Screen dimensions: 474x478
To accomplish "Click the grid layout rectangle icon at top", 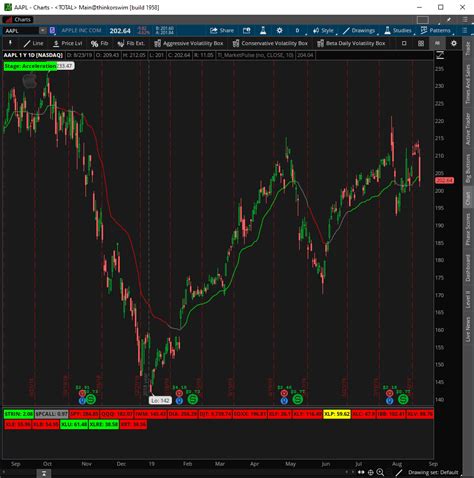I will point(423,20).
